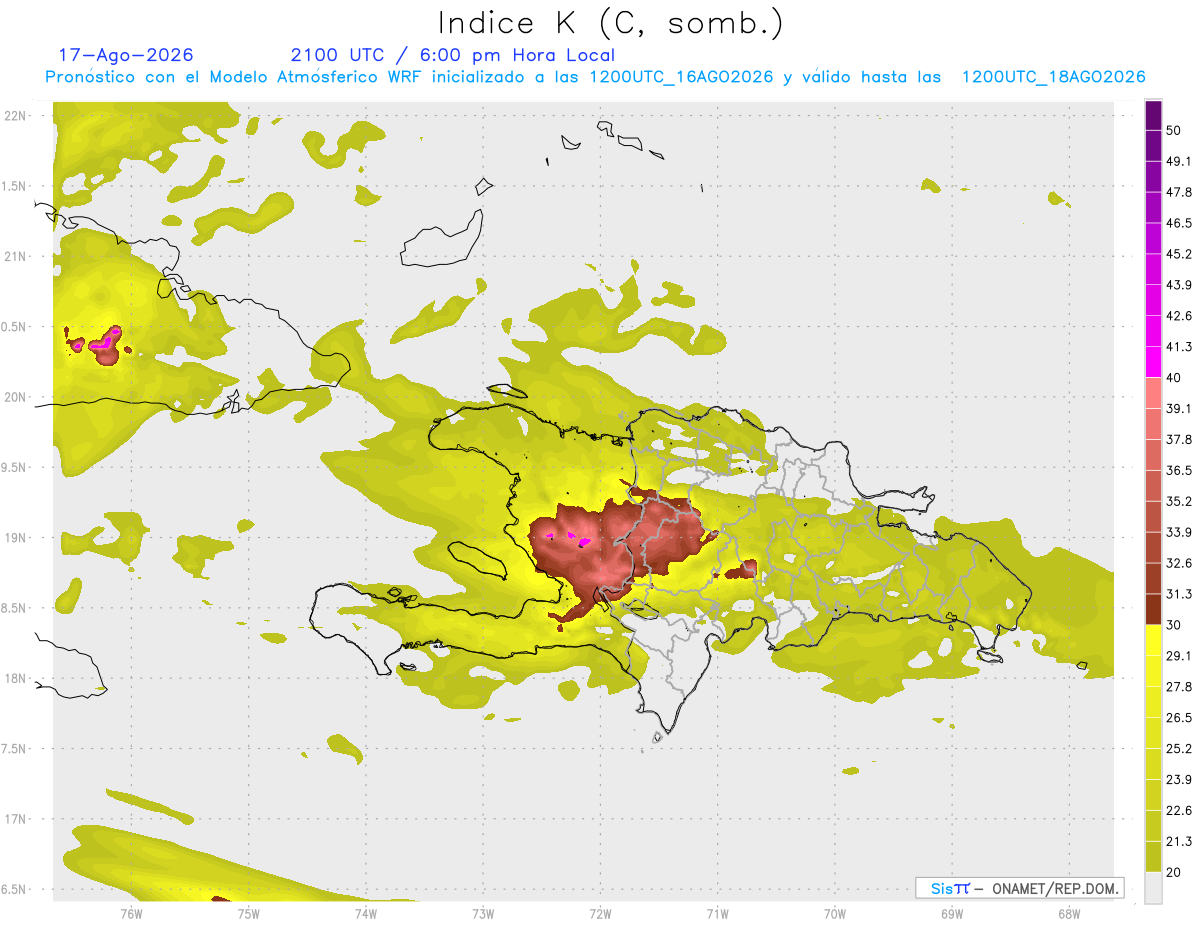Click the legend value "35.2"
Image resolution: width=1200 pixels, height=927 pixels.
click(1179, 501)
